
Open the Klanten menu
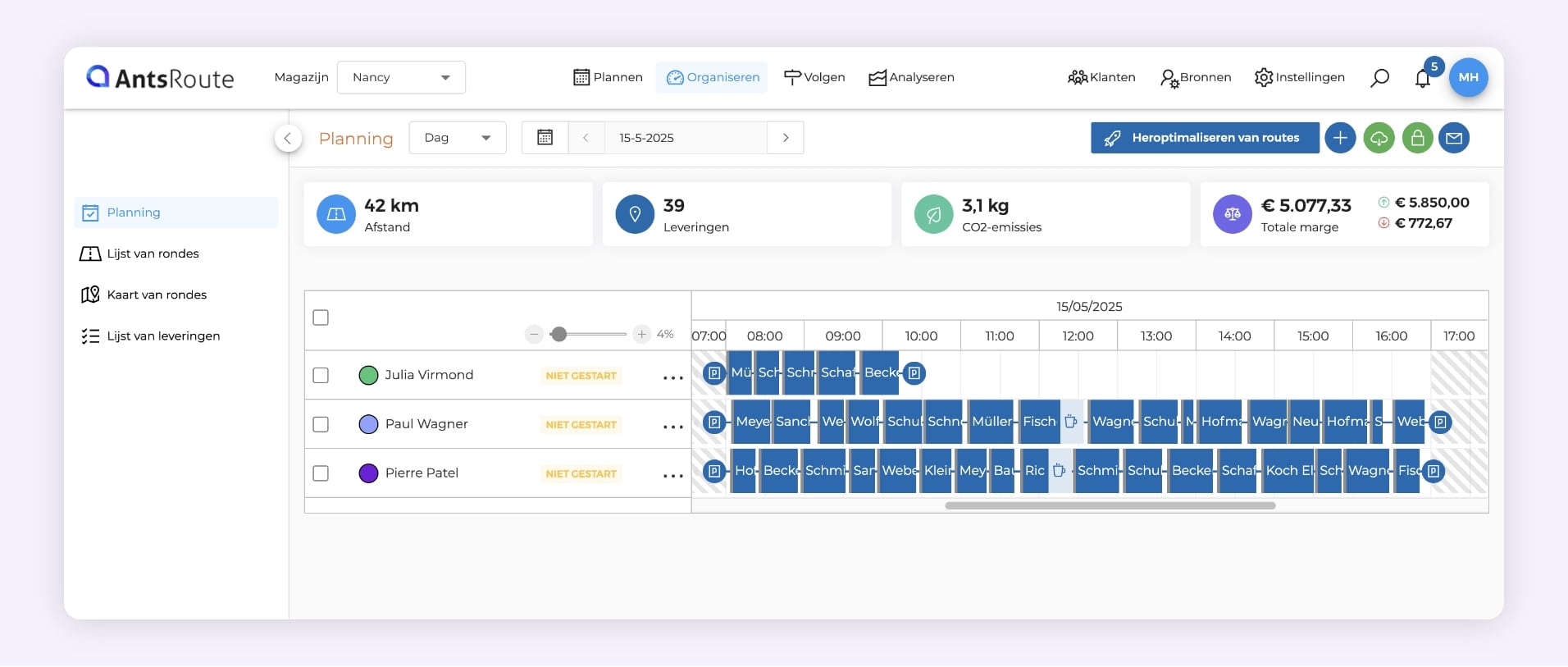point(1101,77)
